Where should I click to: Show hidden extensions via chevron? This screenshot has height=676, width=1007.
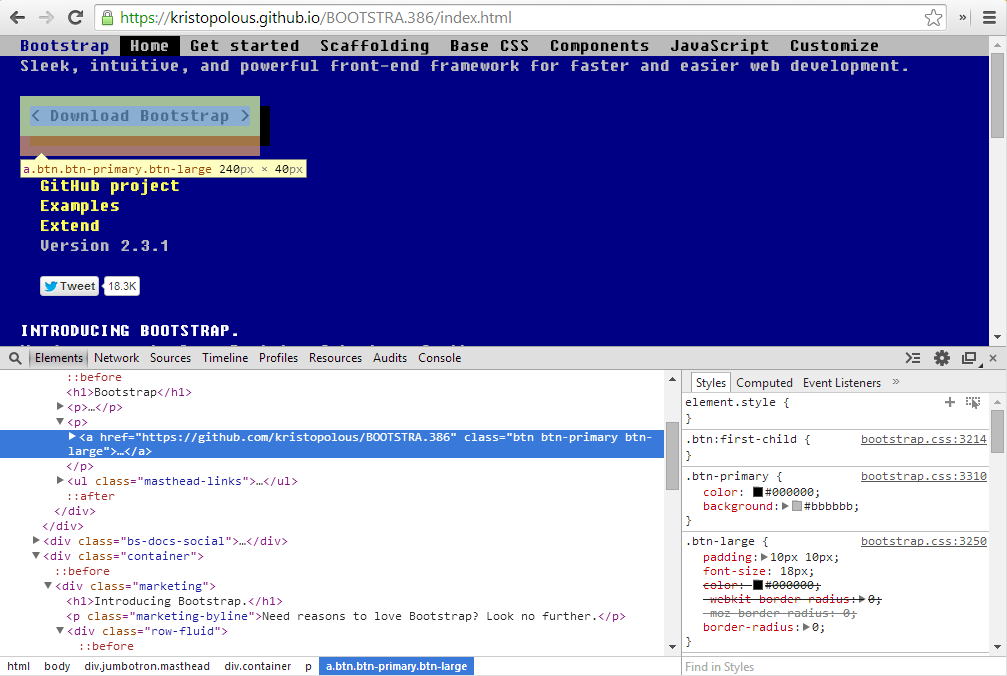tap(963, 17)
